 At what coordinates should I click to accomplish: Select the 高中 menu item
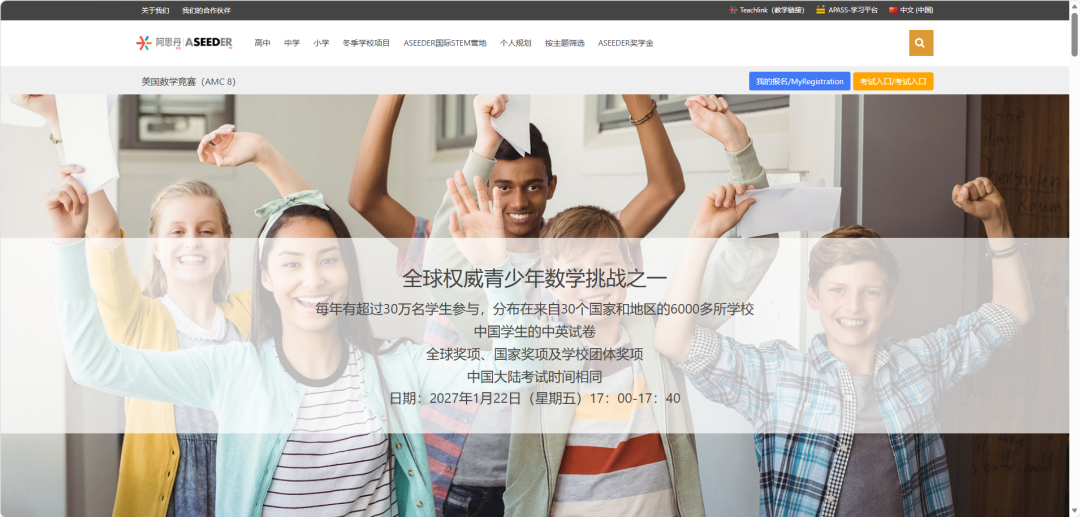click(262, 43)
